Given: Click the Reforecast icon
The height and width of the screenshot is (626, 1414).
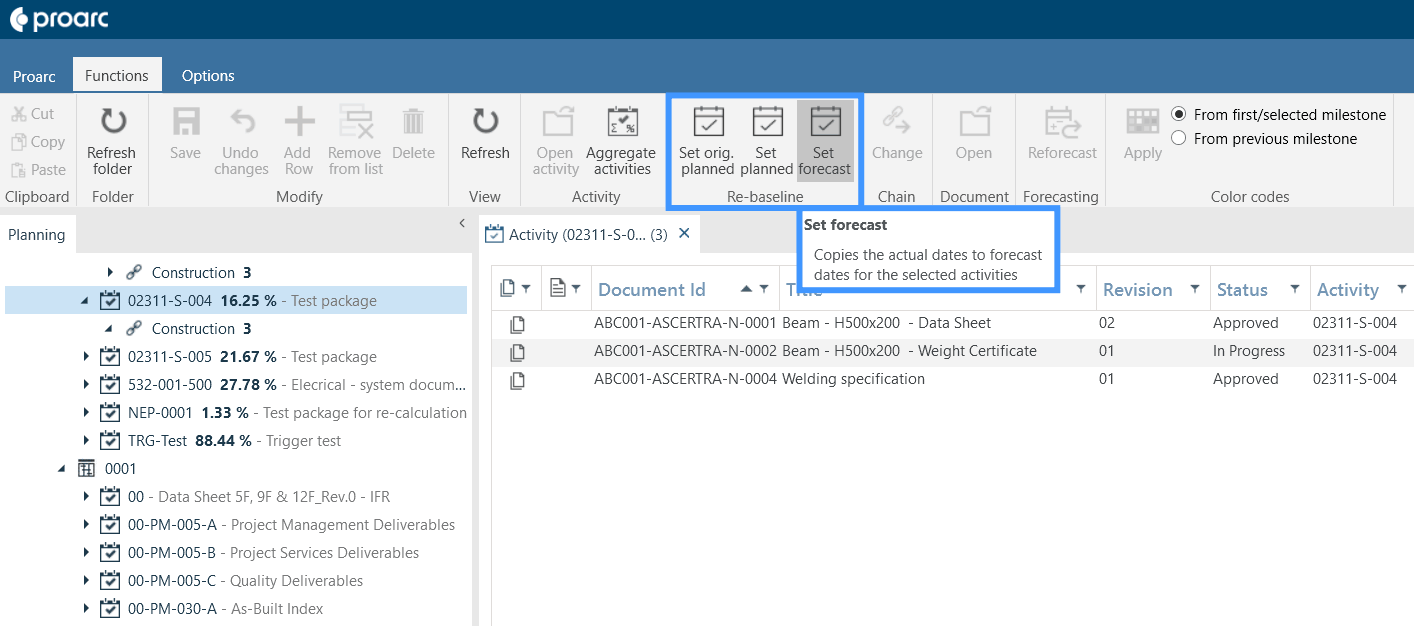Looking at the screenshot, I should click(x=1061, y=121).
